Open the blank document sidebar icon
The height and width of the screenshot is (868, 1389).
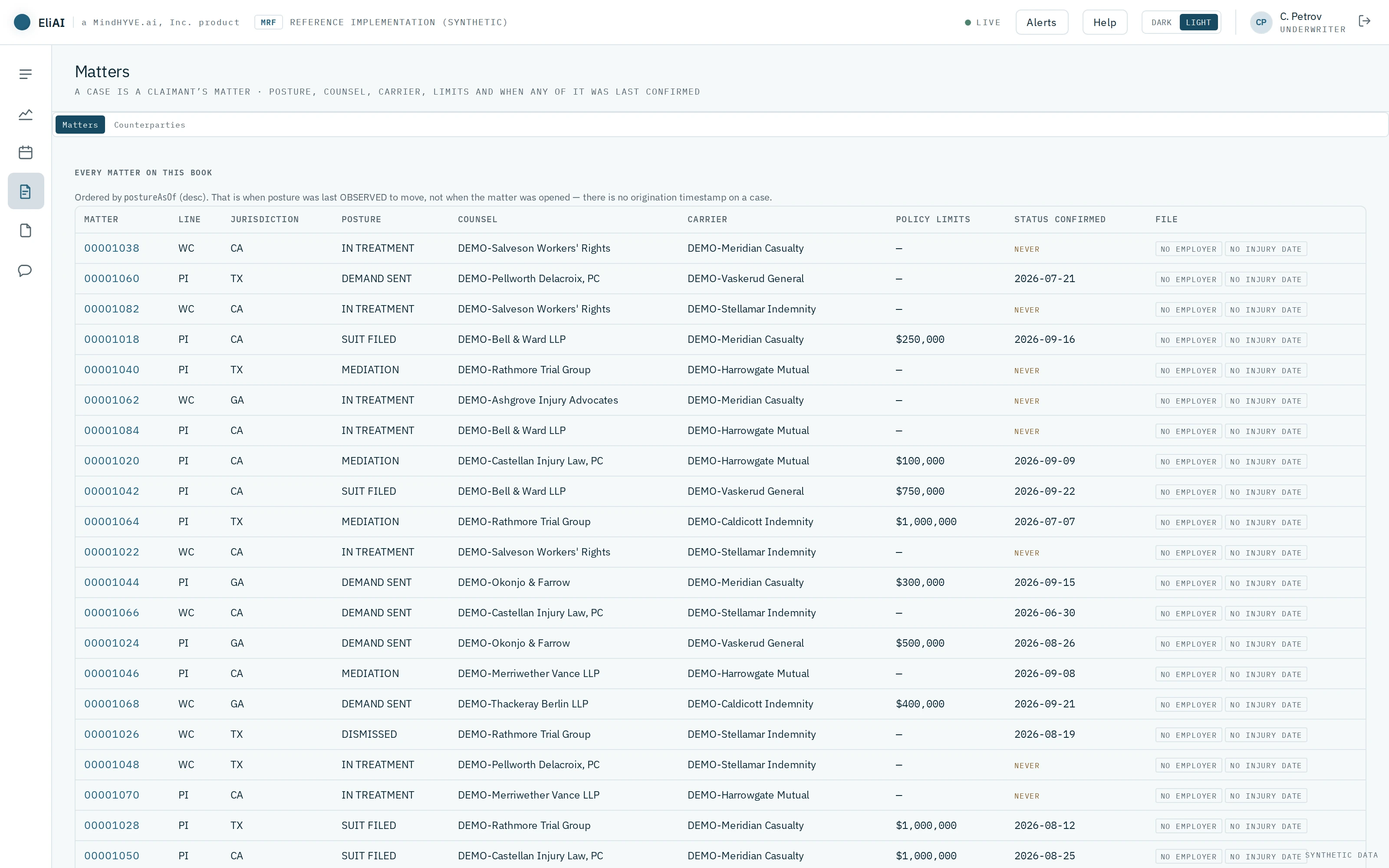pos(25,230)
